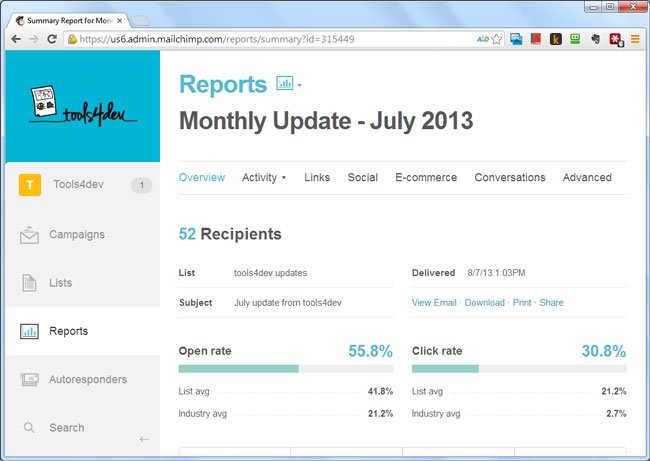The height and width of the screenshot is (461, 650).
Task: Click the Tools4dev account name in sidebar
Action: [78, 184]
